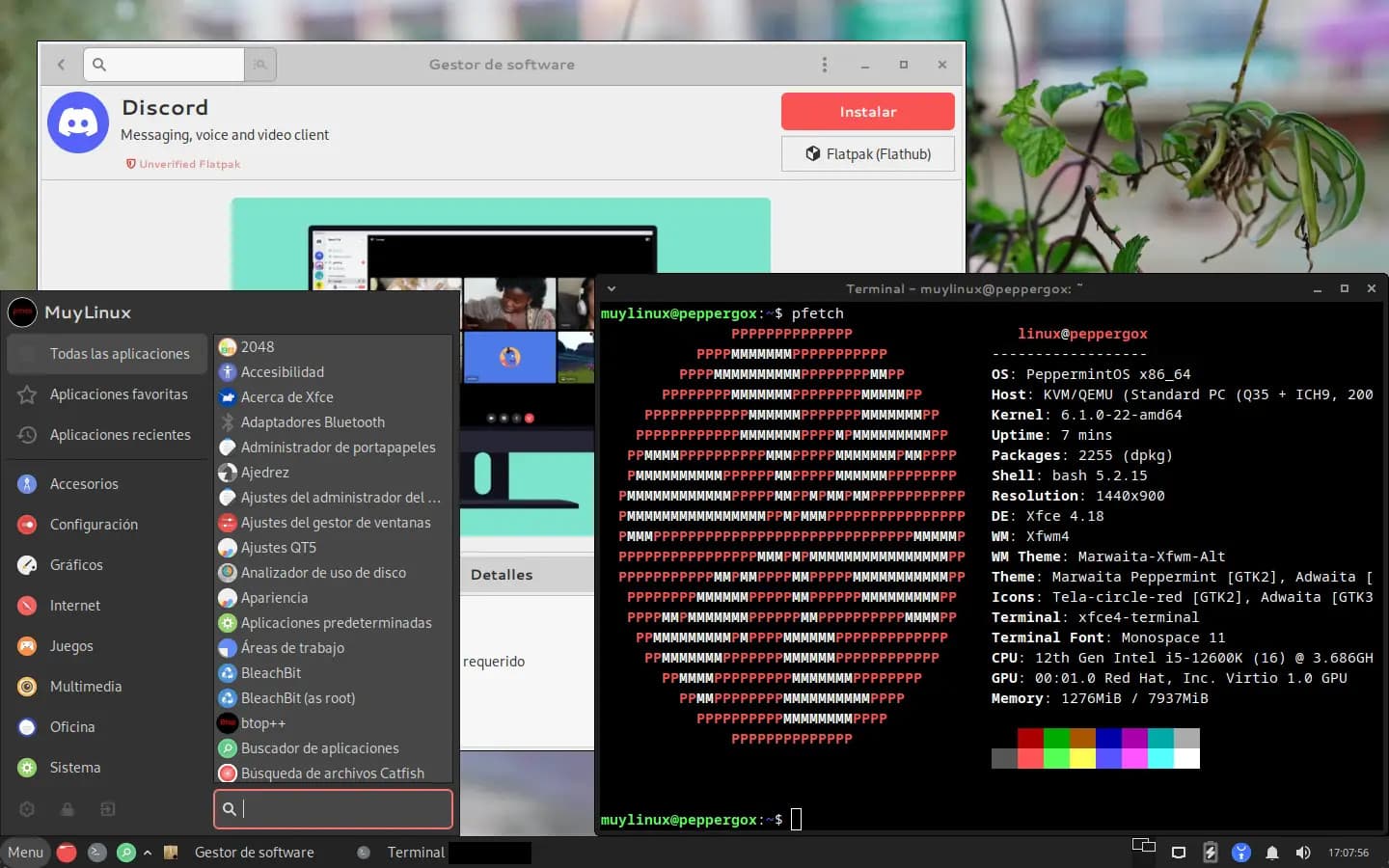Launch the green app finder panel icon

pos(125,853)
